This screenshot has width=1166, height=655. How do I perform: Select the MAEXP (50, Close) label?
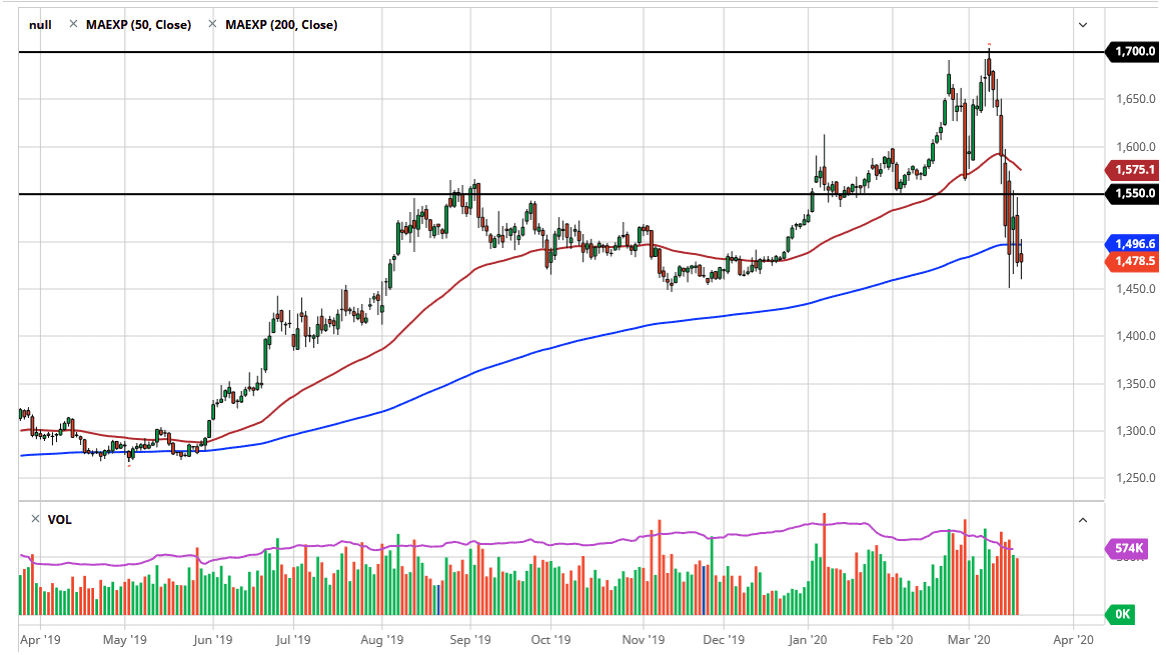point(138,25)
